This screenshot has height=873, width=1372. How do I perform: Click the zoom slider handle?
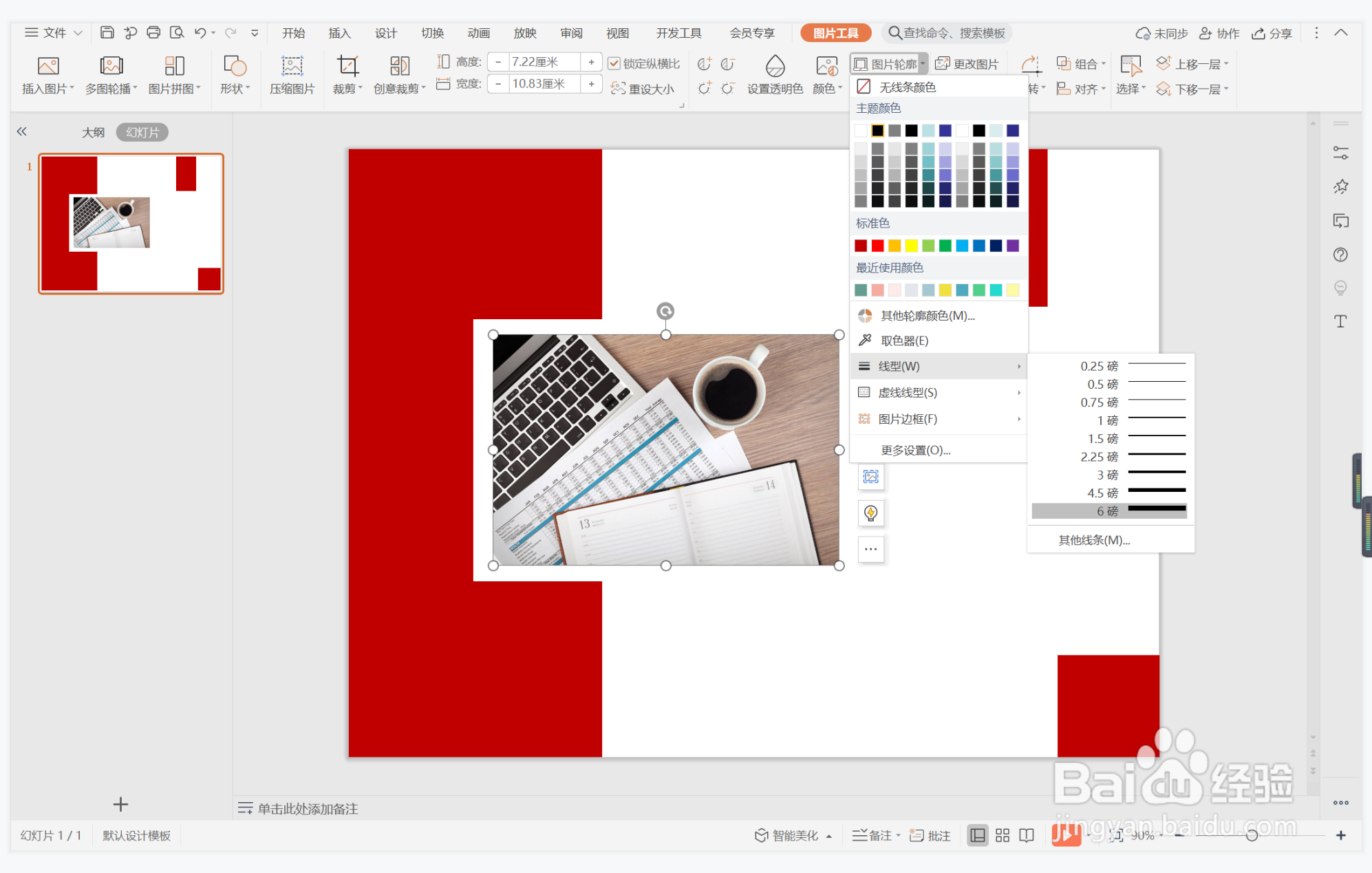pos(1252,835)
